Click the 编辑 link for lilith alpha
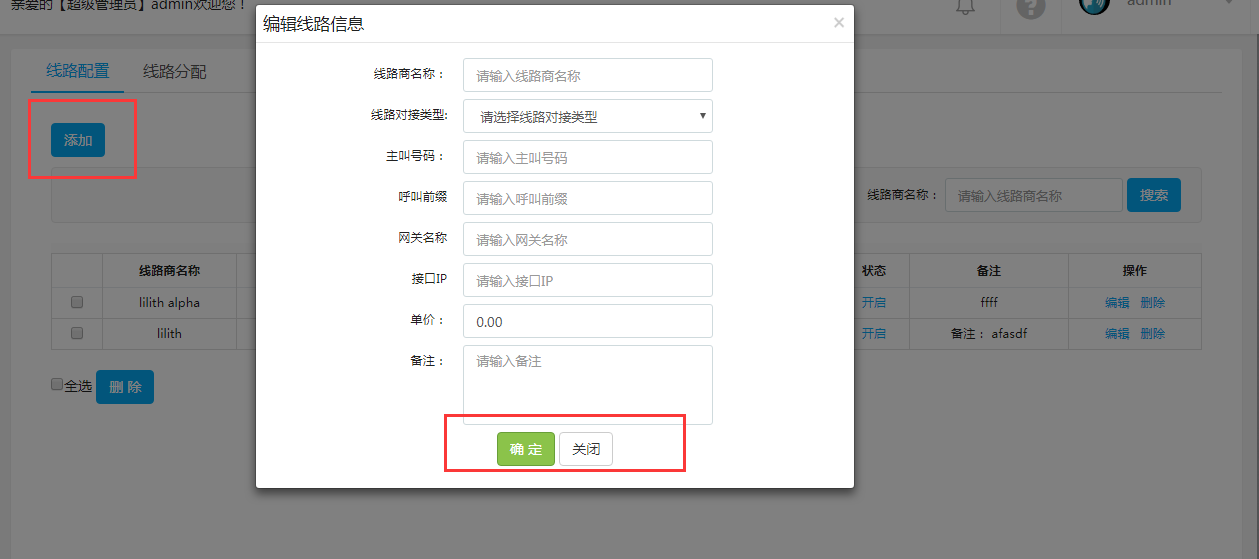This screenshot has height=559, width=1259. (1117, 303)
